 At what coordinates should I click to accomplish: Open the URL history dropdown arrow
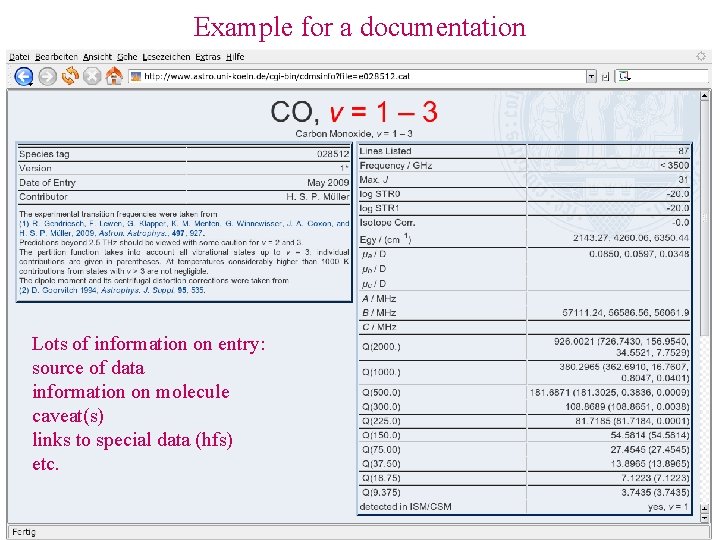click(x=591, y=77)
